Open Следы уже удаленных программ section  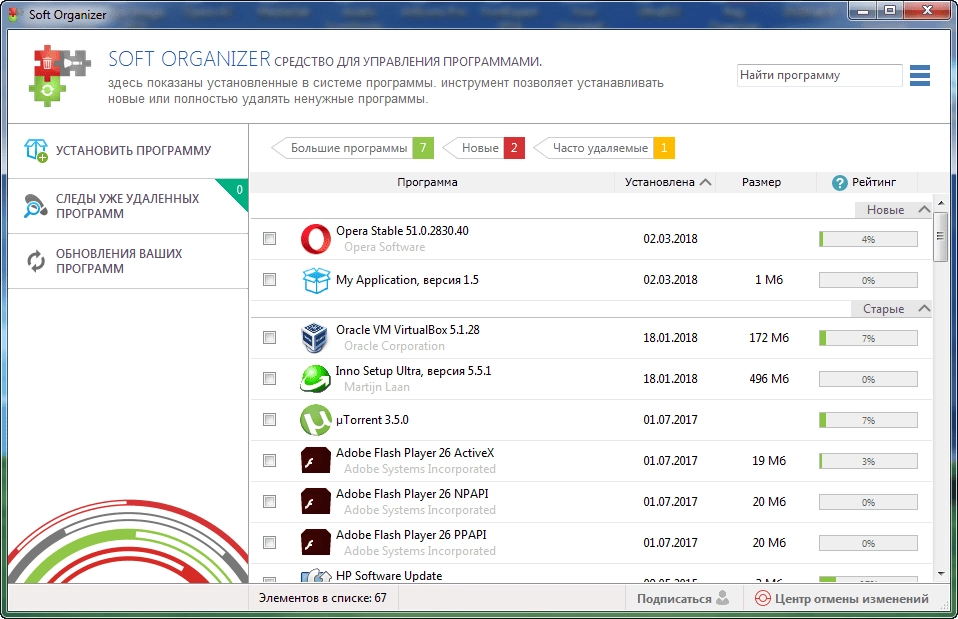click(x=128, y=206)
